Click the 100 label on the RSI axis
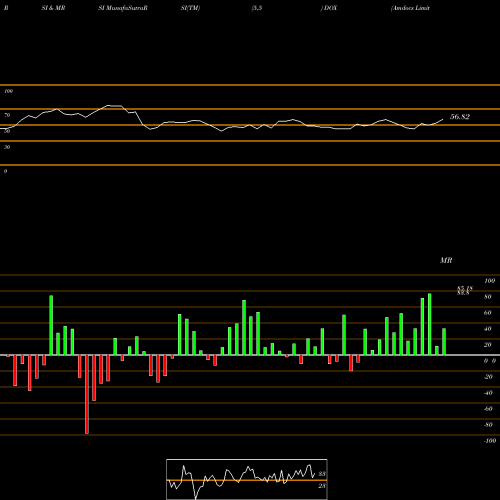The image size is (500, 500). coord(8,91)
